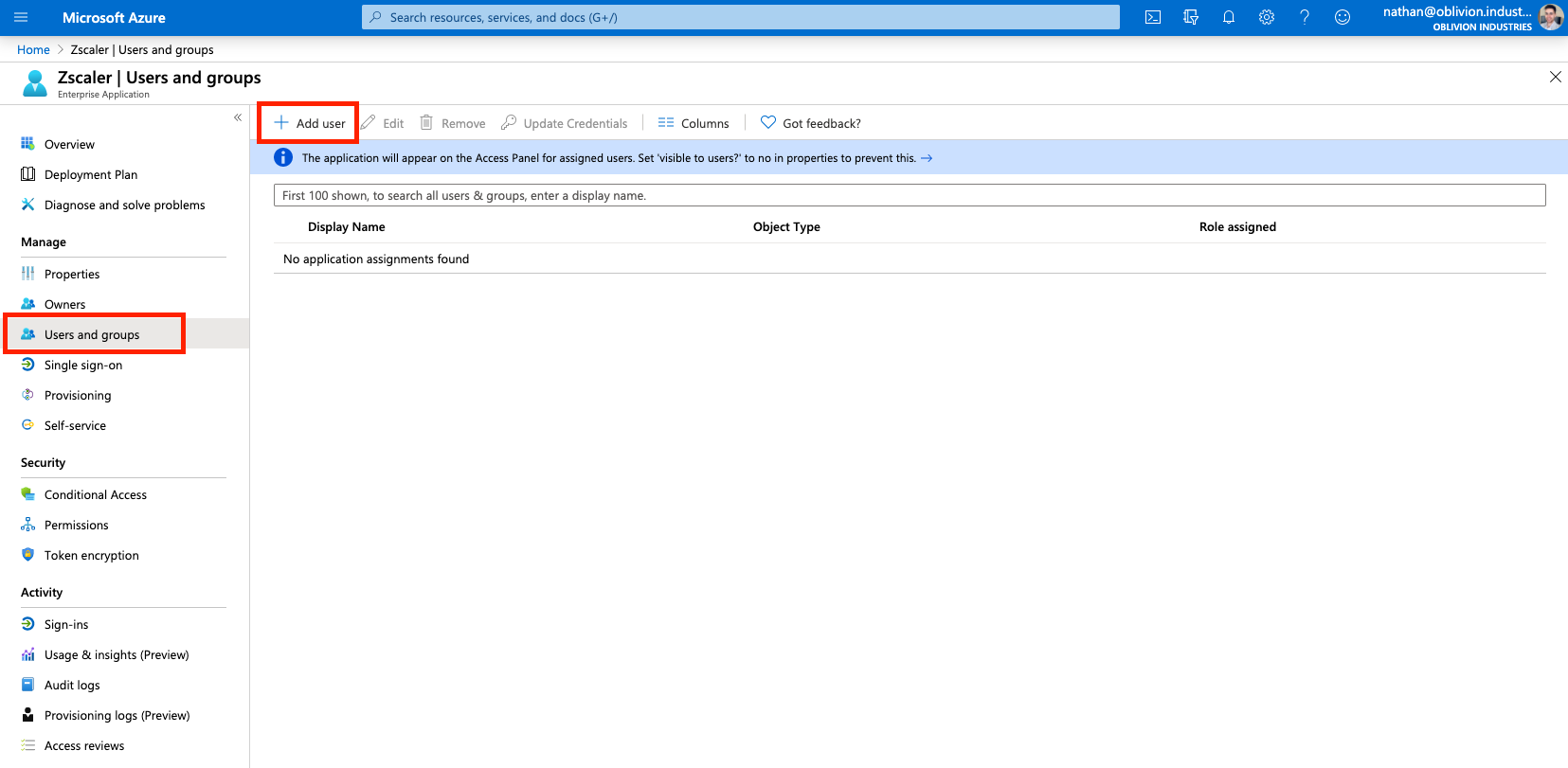Select Conditional Access under Security
Viewport: 1568px width, 768px height.
[96, 494]
